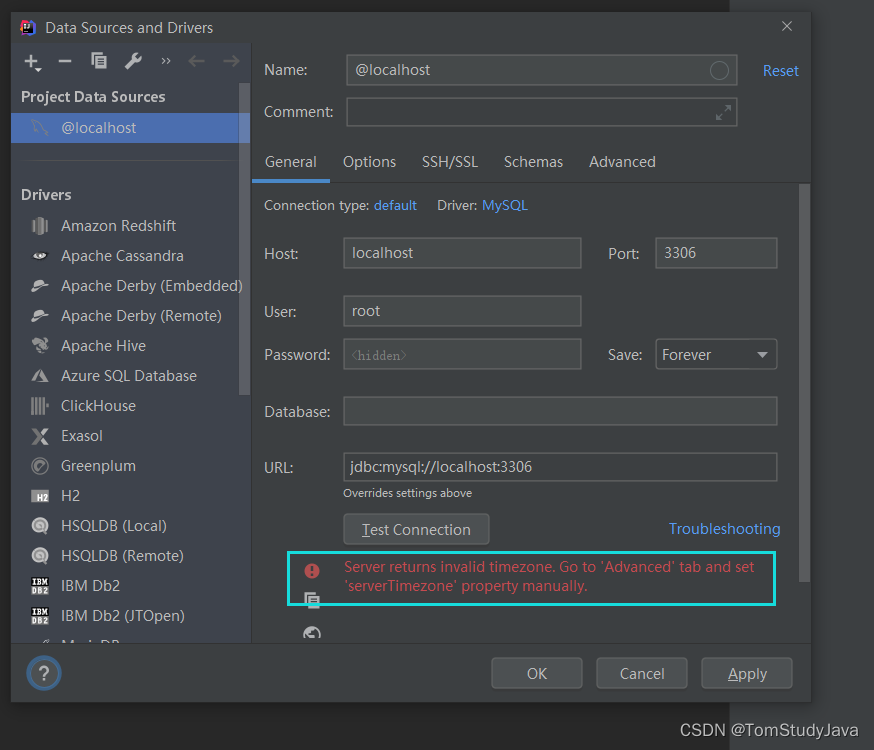Screen dimensions: 874x750
Task: Open help with question mark button
Action: tap(44, 674)
